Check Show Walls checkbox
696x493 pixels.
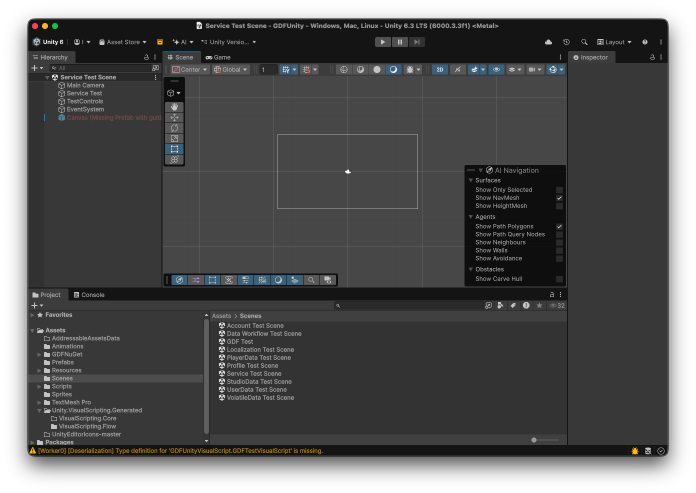[x=559, y=250]
